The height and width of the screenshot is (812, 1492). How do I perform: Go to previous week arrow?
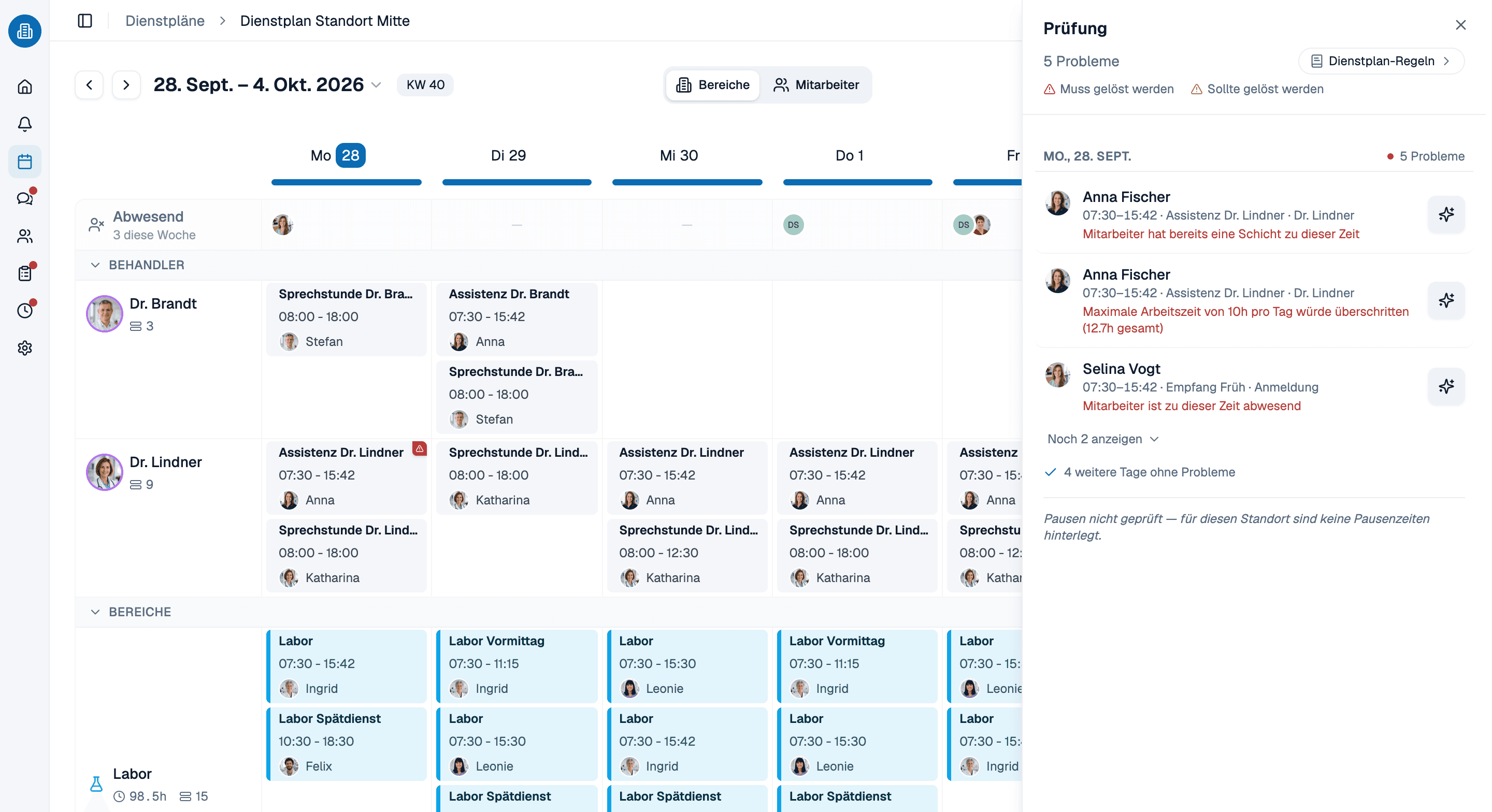tap(89, 85)
